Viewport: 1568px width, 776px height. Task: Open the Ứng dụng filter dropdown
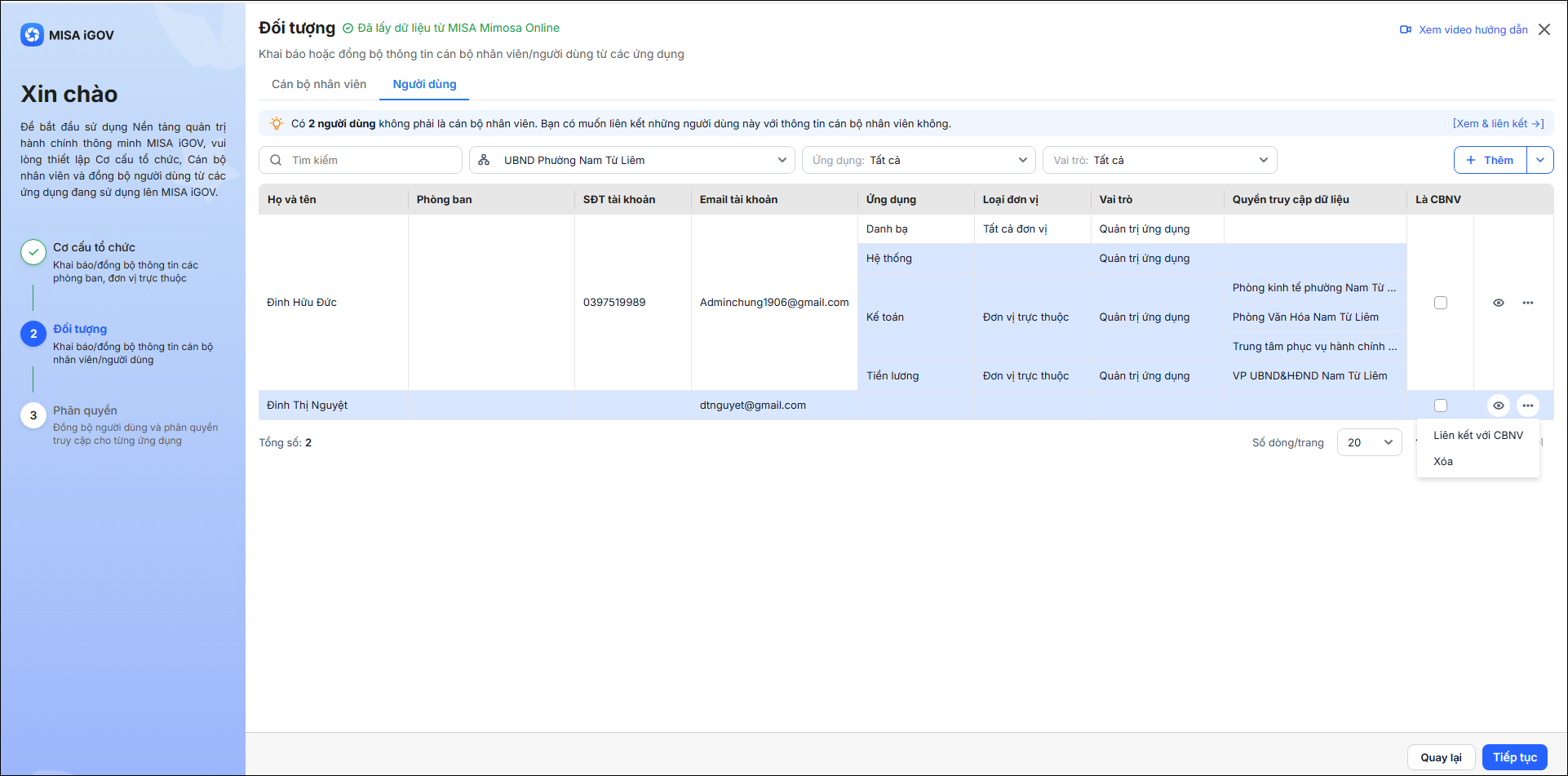pyautogui.click(x=919, y=160)
